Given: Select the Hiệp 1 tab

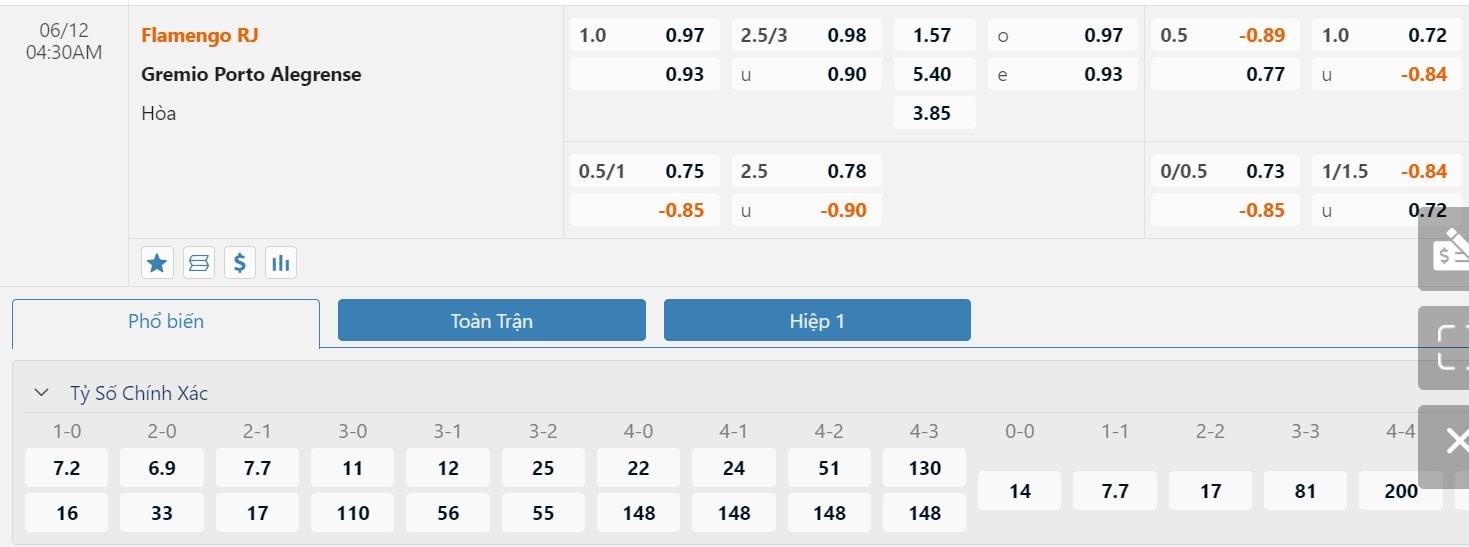Looking at the screenshot, I should point(817,321).
